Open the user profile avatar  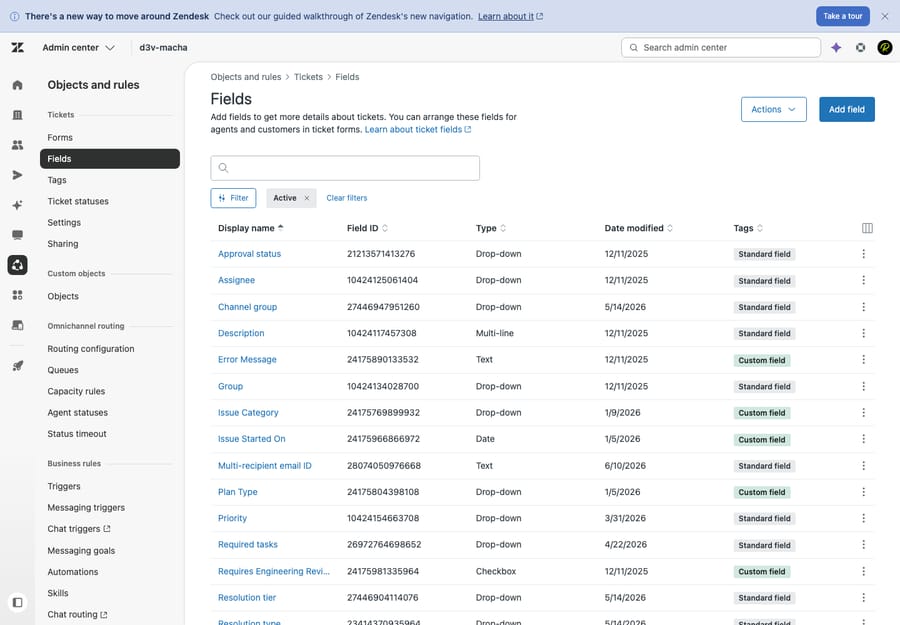pyautogui.click(x=885, y=48)
